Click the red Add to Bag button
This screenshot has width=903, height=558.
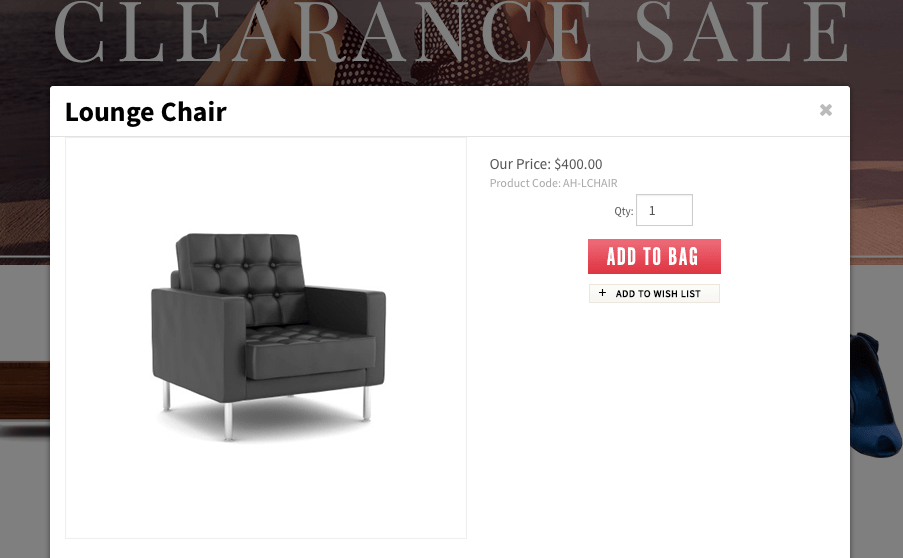654,256
